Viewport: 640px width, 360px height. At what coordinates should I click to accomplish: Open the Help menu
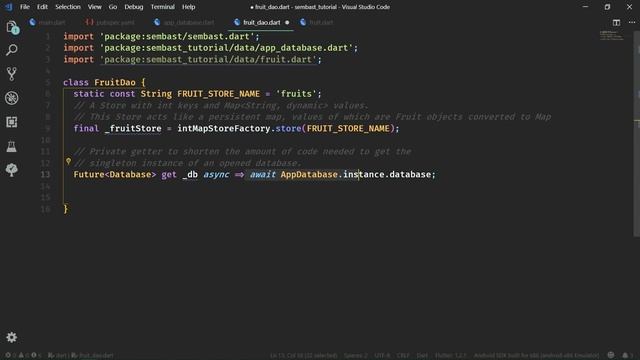coord(188,7)
